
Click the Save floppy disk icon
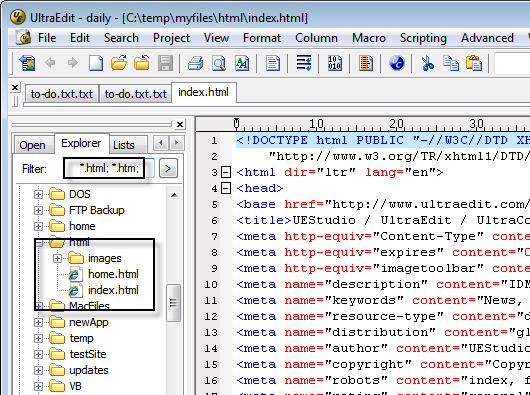pyautogui.click(x=165, y=63)
